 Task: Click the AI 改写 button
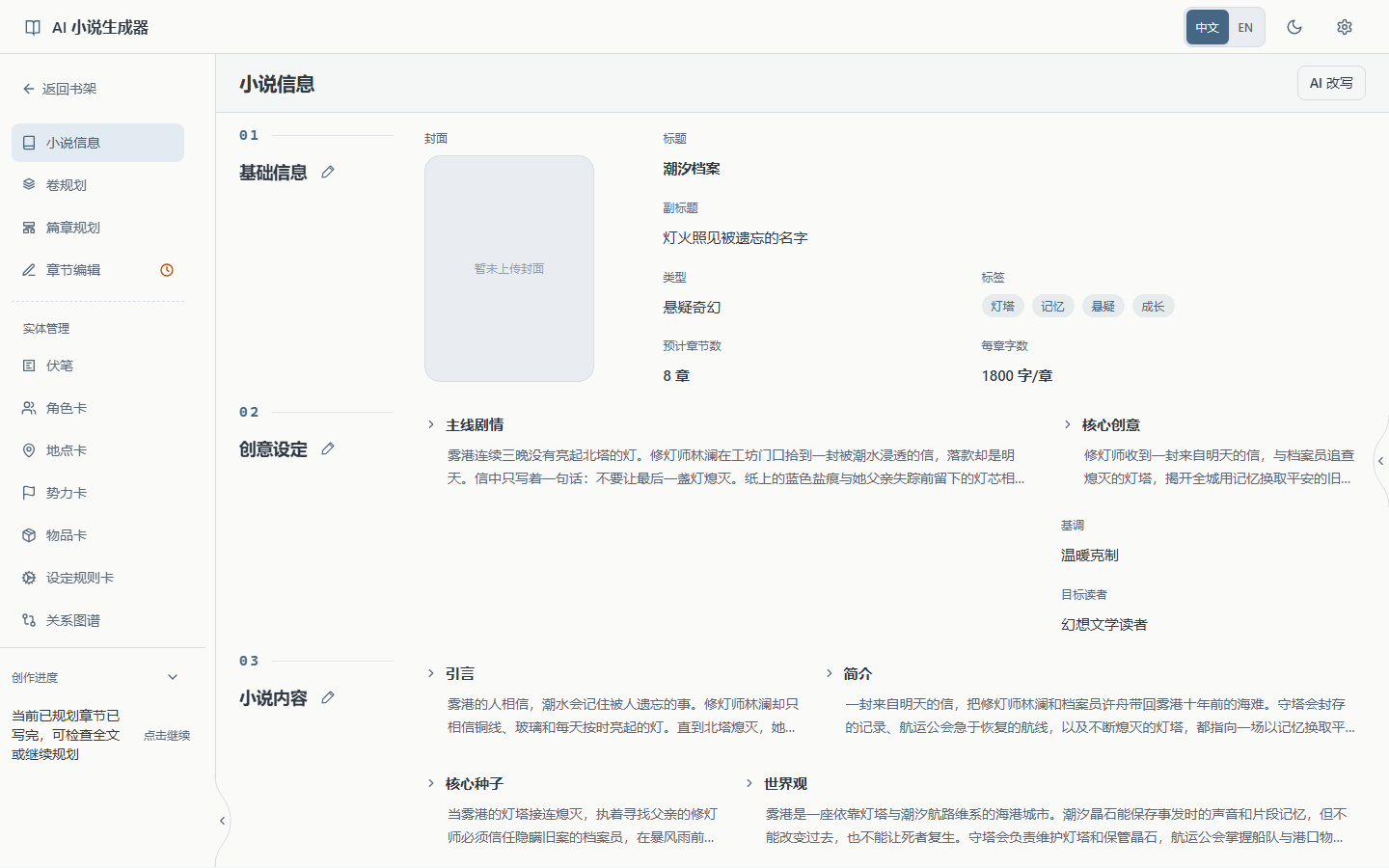point(1331,83)
